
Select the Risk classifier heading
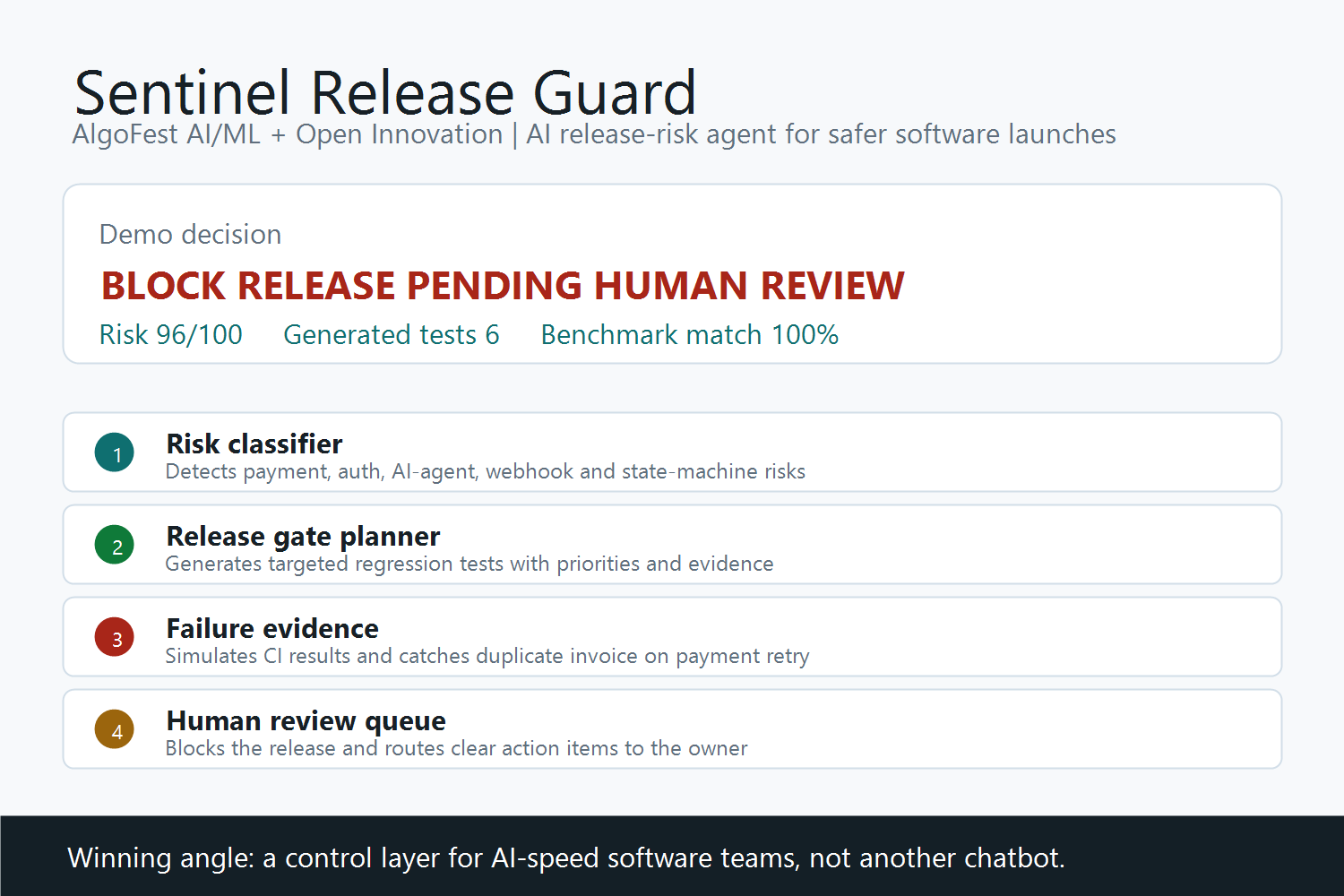pyautogui.click(x=254, y=444)
